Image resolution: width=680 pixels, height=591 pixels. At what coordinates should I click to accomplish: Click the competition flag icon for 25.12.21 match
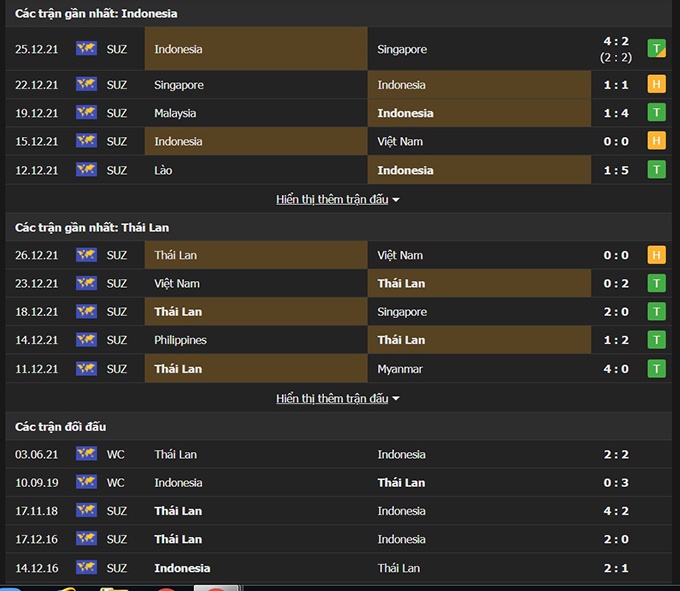[x=86, y=48]
